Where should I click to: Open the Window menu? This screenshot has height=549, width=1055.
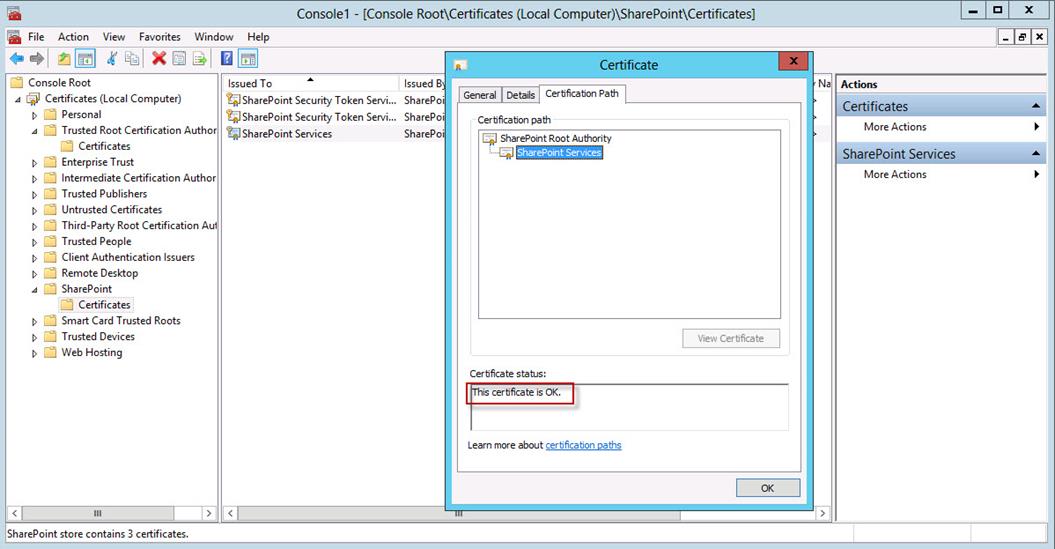click(x=214, y=37)
